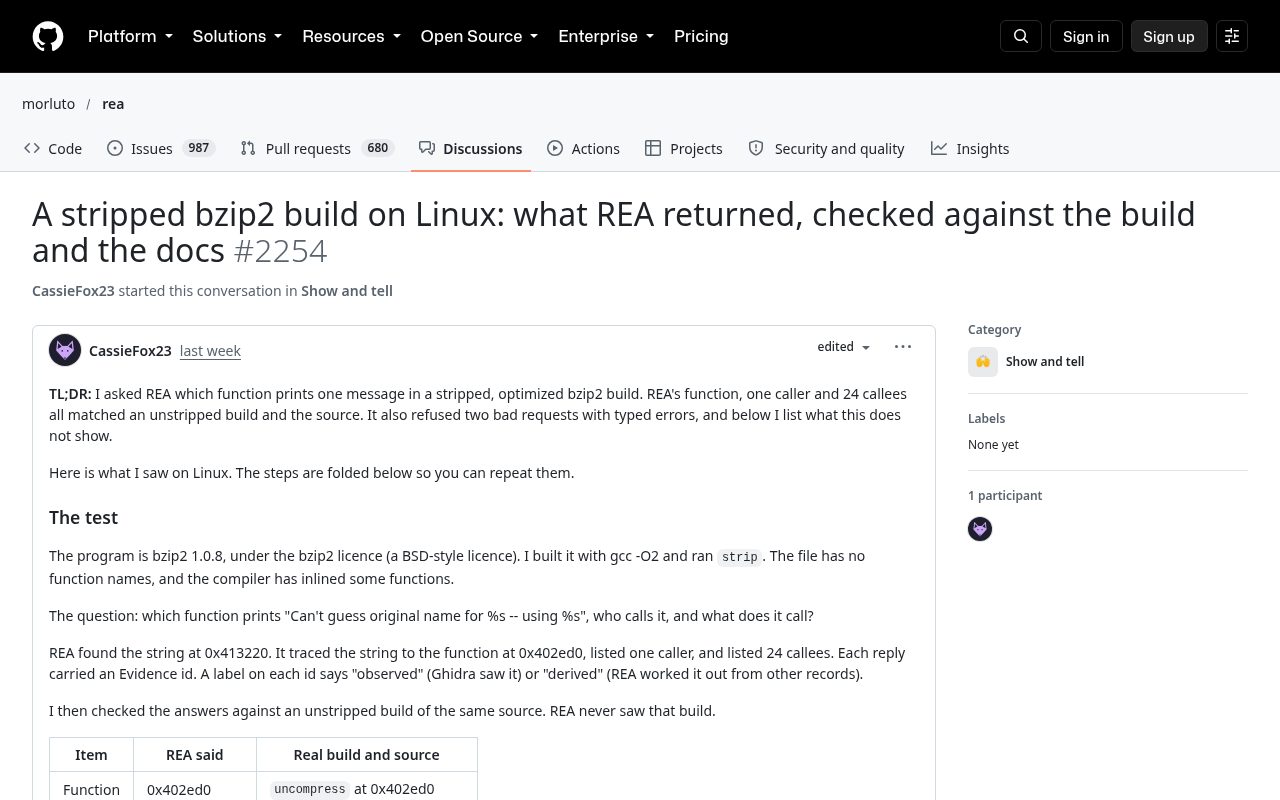Expand the Resources menu

tap(351, 36)
